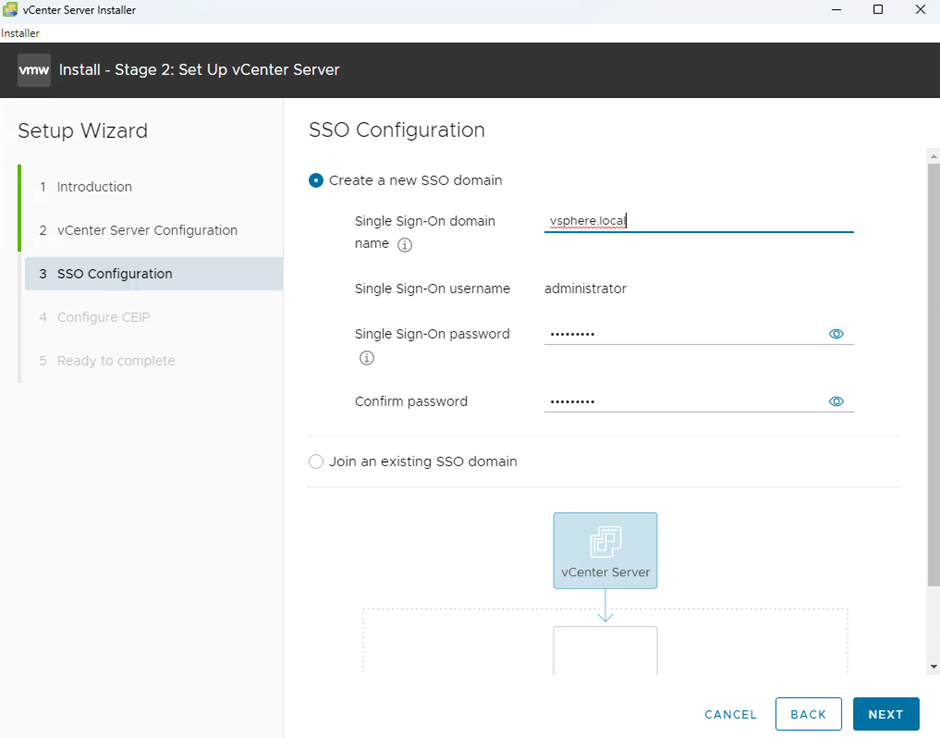Viewport: 940px width, 738px height.
Task: Focus the Single Sign-On password field
Action: point(685,334)
